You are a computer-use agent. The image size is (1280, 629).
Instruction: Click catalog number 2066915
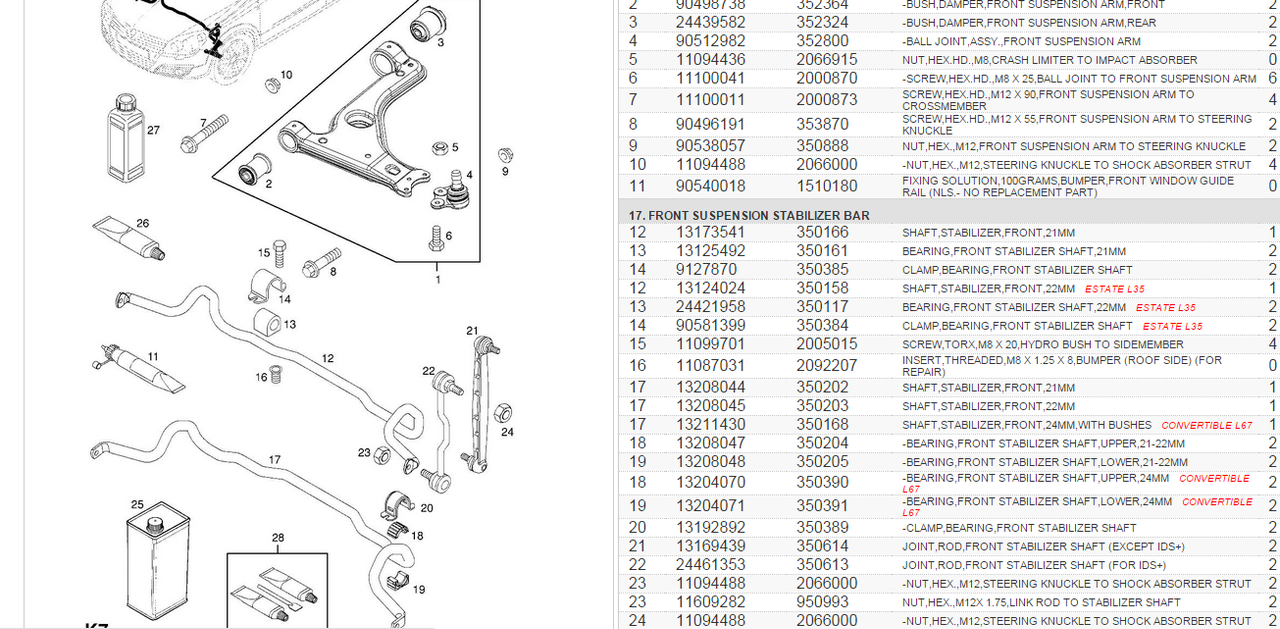point(827,60)
